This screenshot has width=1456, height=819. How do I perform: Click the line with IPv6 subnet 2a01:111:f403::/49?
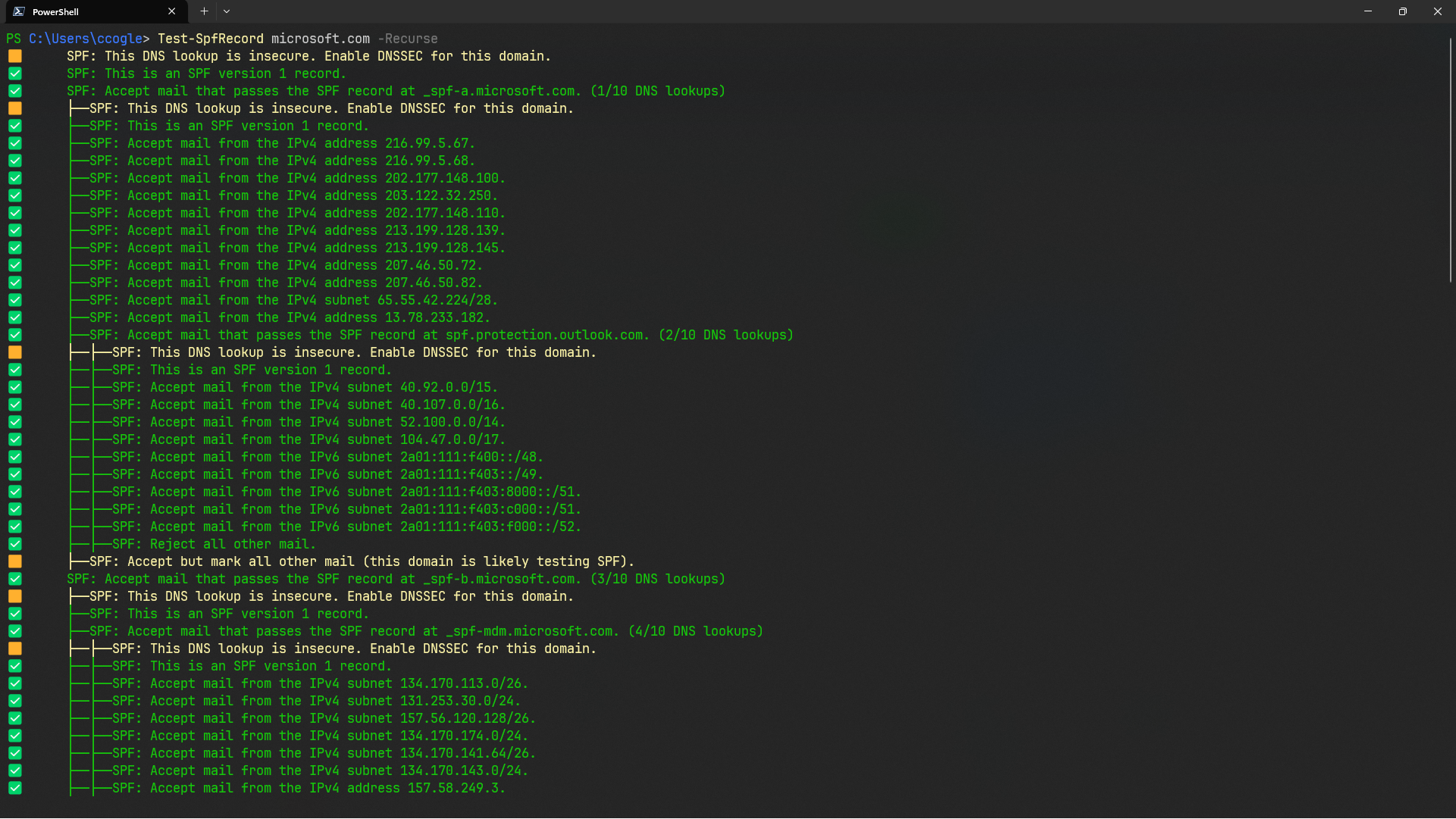point(327,474)
